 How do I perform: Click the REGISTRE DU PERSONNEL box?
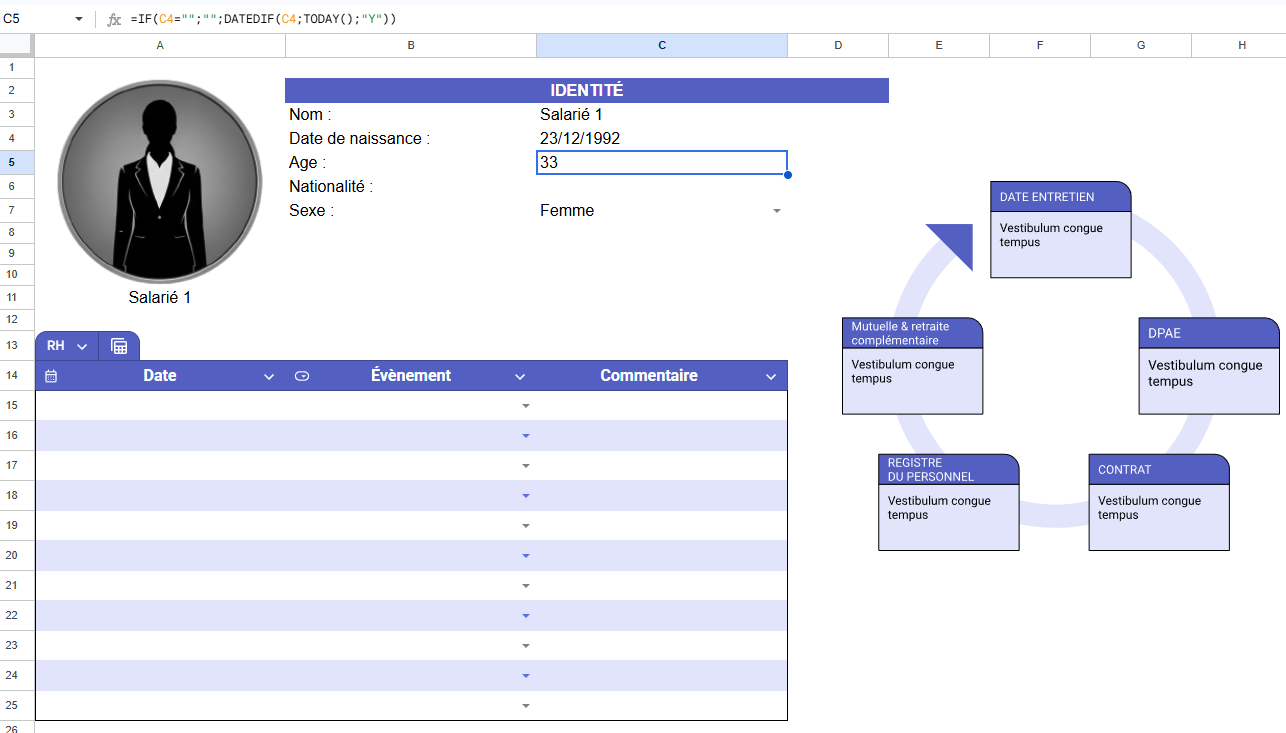point(948,502)
